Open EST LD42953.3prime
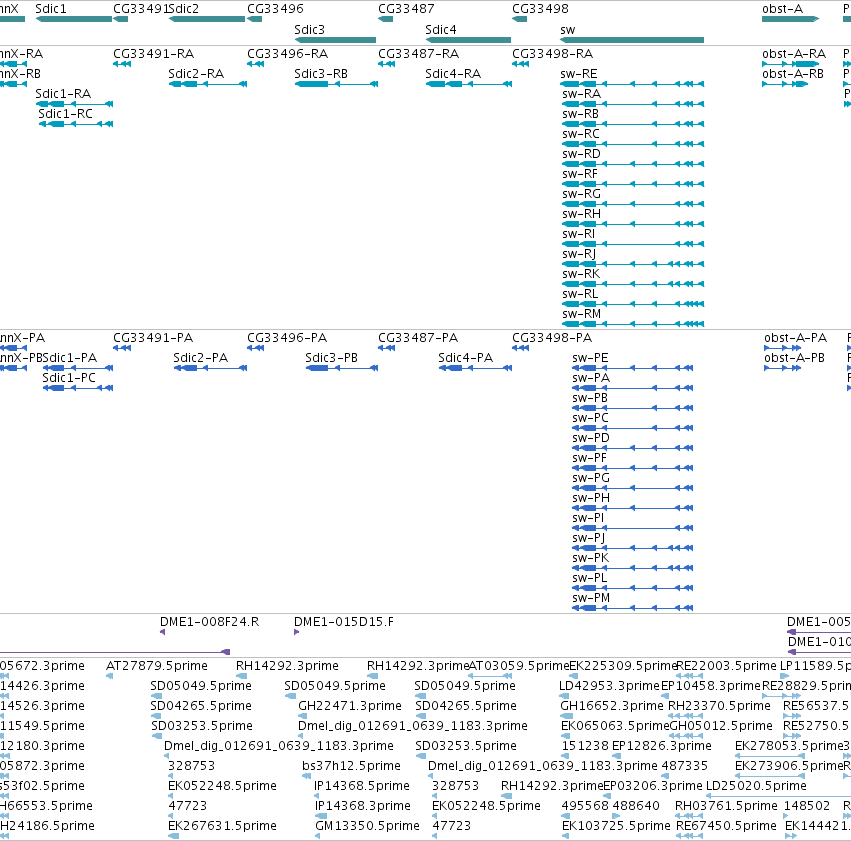This screenshot has height=841, width=851. click(x=564, y=696)
